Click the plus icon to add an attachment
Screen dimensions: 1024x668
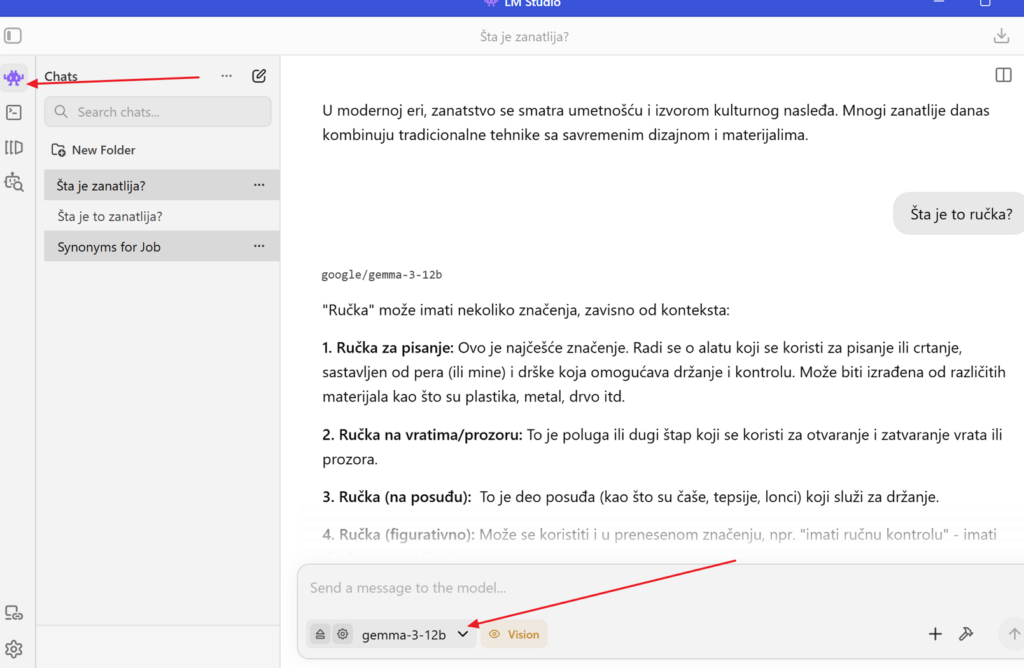935,634
